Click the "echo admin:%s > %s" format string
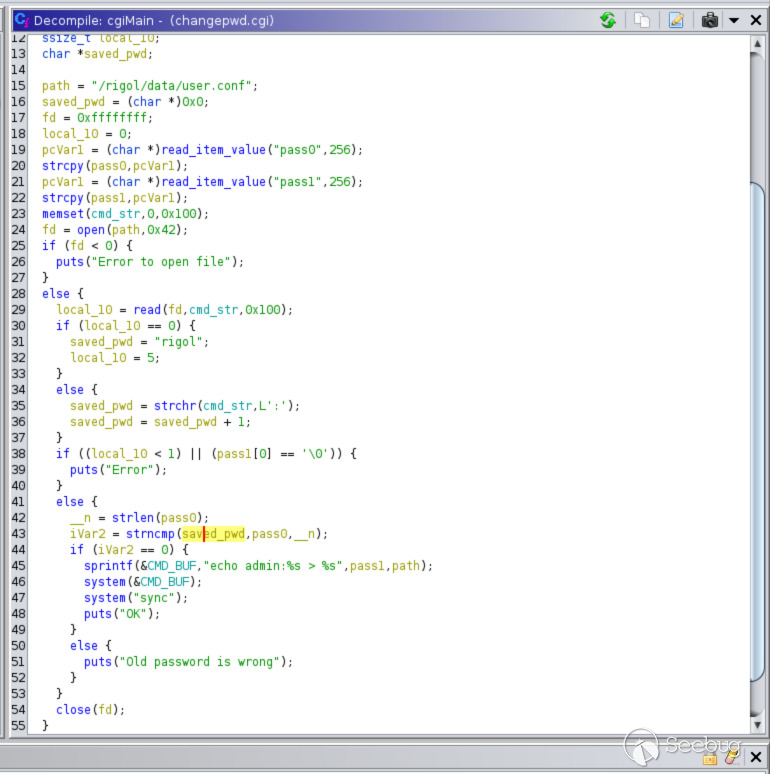The width and height of the screenshot is (770, 774). click(x=273, y=566)
